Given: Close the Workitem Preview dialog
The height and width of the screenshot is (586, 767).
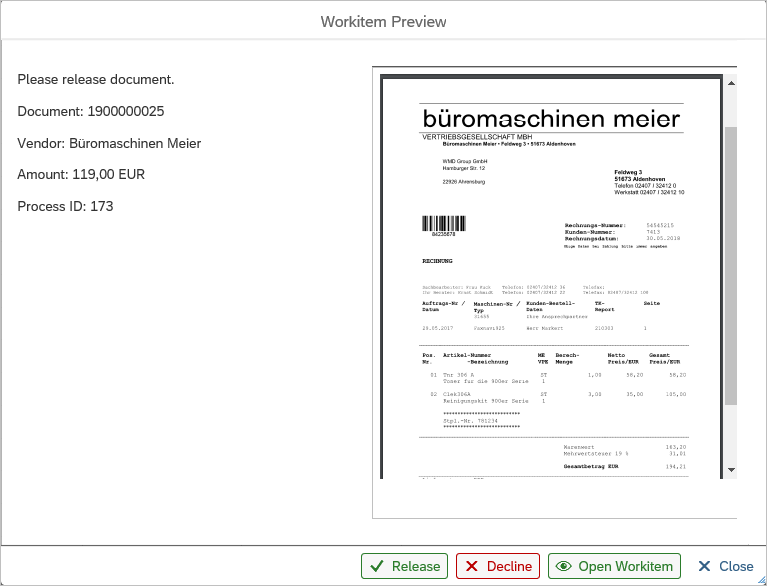Looking at the screenshot, I should pyautogui.click(x=725, y=566).
